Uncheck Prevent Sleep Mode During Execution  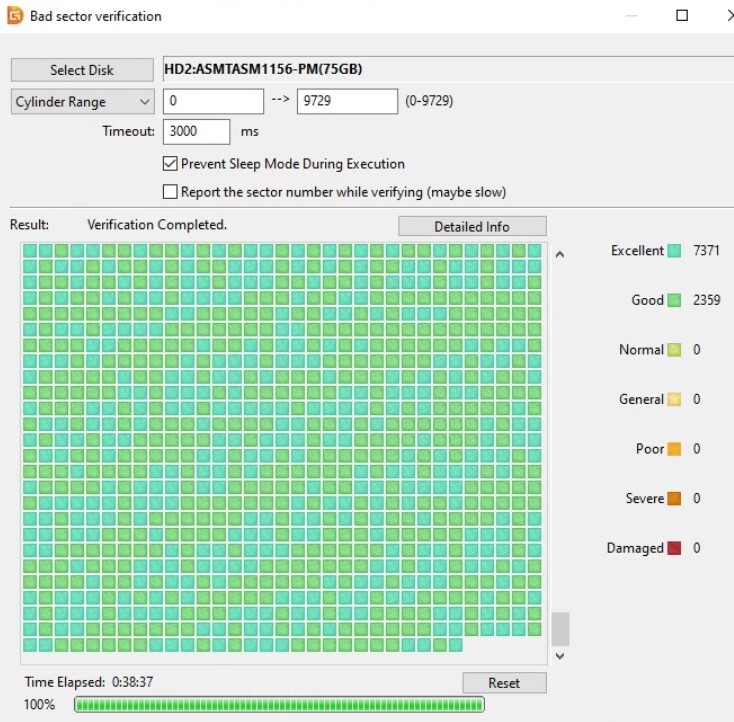(x=170, y=164)
